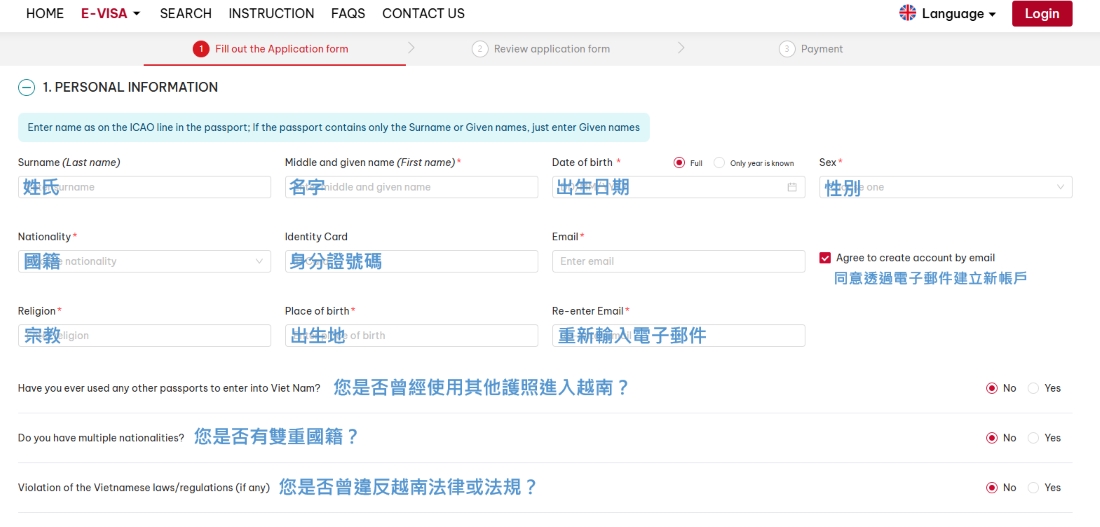This screenshot has width=1100, height=527.
Task: Choose Yes for violation of Vietnamese laws
Action: 1033,488
